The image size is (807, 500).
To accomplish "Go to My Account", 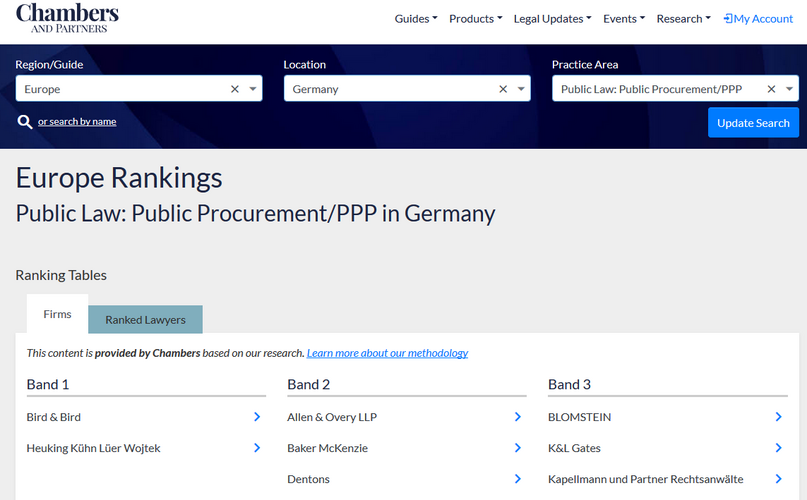I will click(x=758, y=19).
